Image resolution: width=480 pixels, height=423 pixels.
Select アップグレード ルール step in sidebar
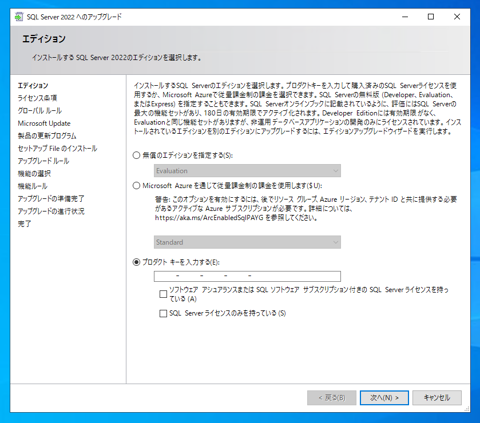pyautogui.click(x=43, y=161)
